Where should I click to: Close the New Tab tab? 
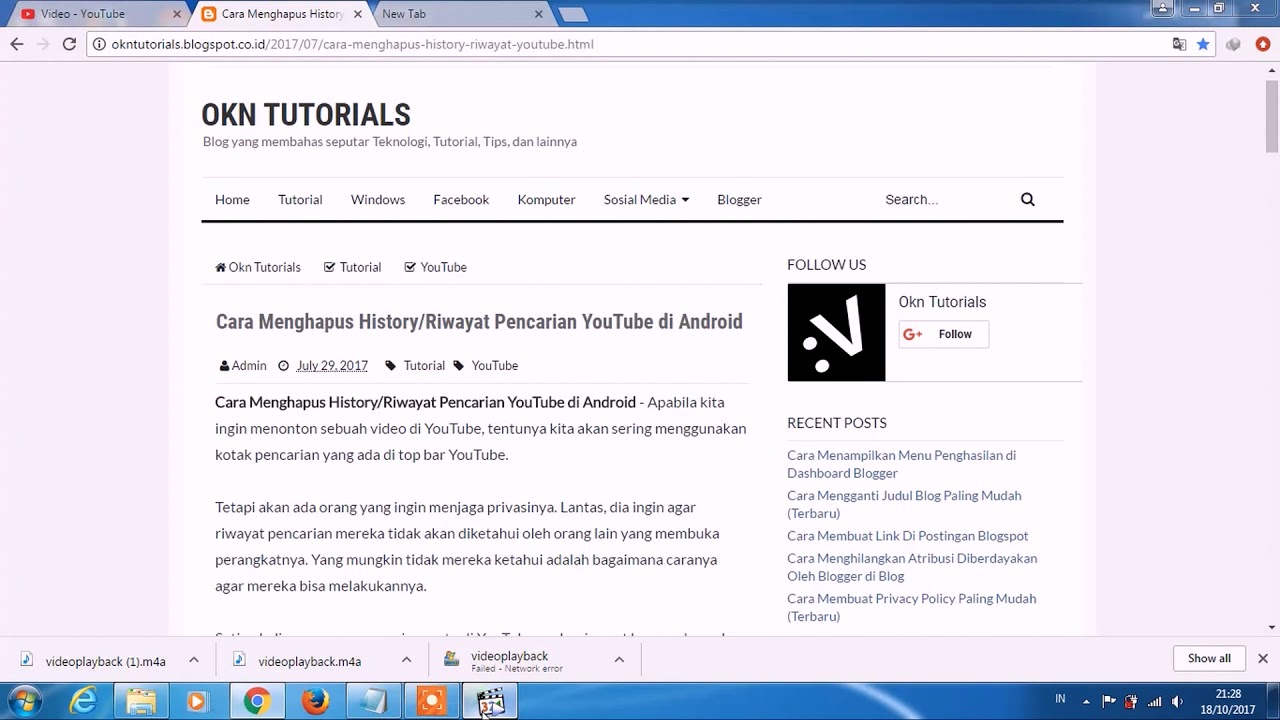(538, 14)
